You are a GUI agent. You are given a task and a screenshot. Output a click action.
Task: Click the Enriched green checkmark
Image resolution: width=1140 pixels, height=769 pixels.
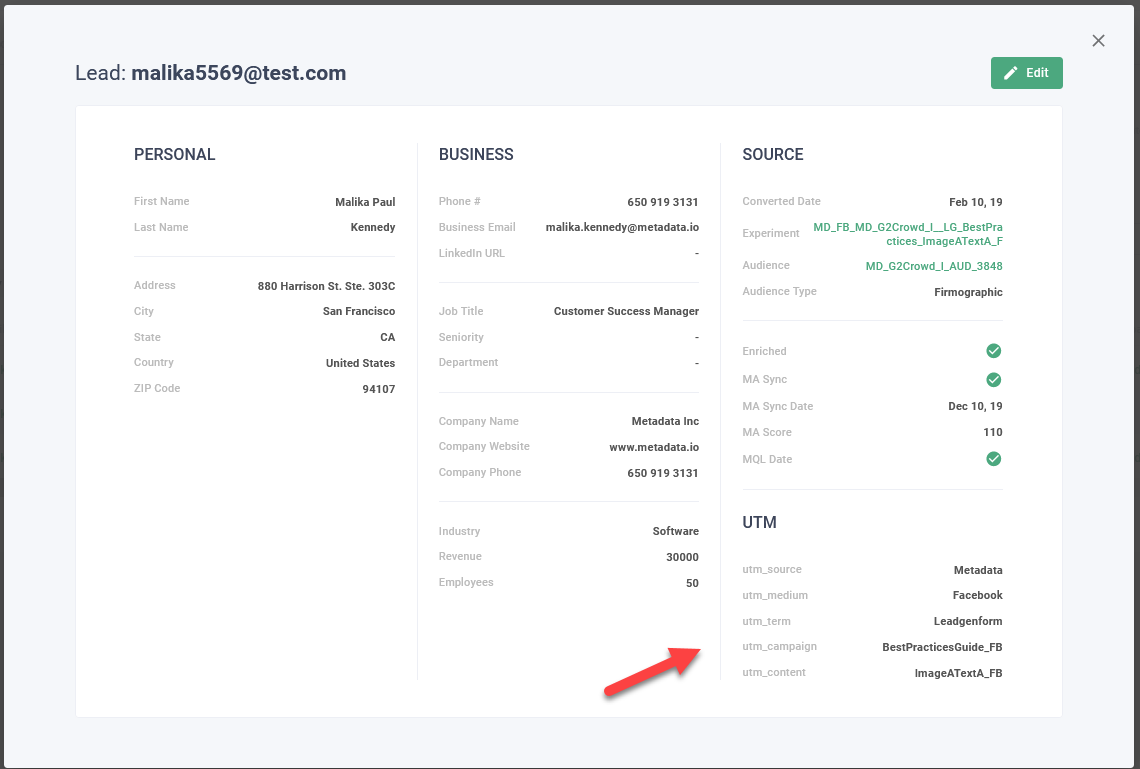coord(993,351)
